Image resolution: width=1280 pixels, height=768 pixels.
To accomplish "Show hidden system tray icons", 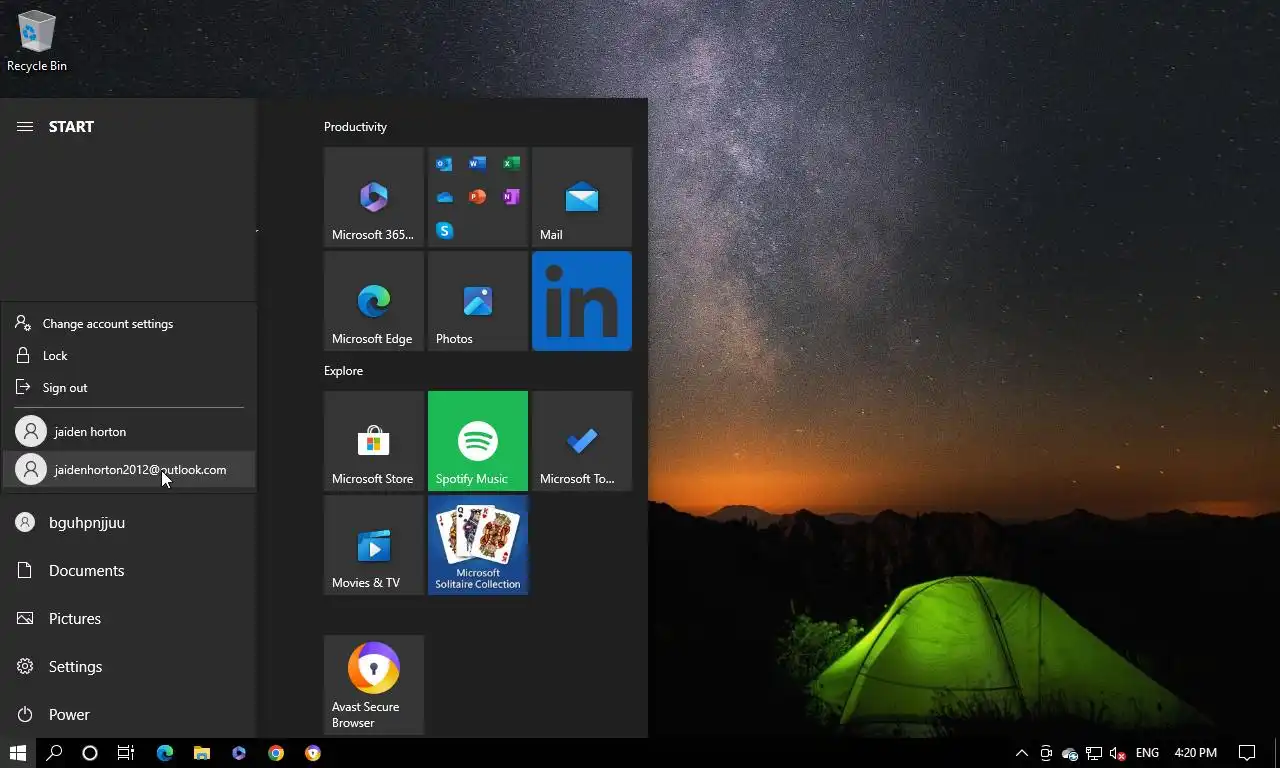I will pyautogui.click(x=1021, y=753).
